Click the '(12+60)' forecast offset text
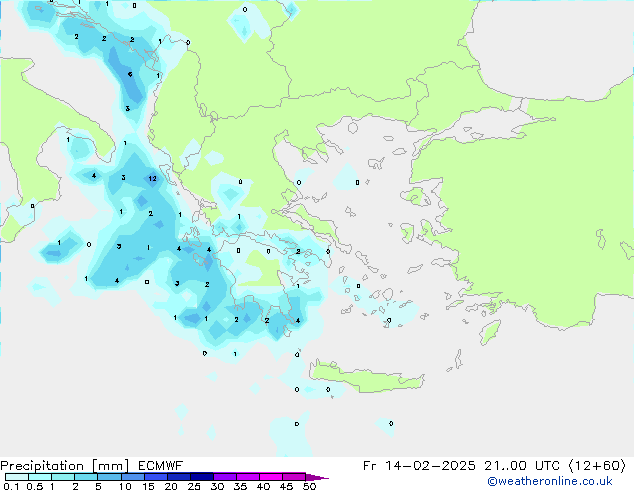The image size is (634, 490). pyautogui.click(x=597, y=466)
